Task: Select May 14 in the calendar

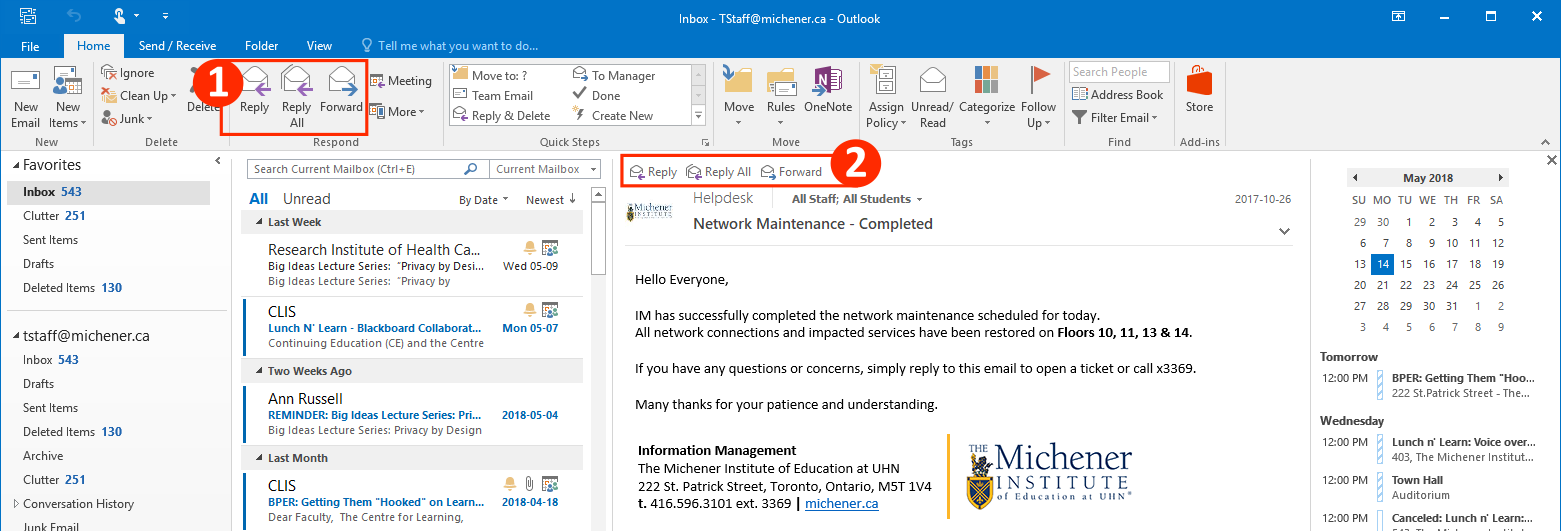Action: coord(1383,264)
